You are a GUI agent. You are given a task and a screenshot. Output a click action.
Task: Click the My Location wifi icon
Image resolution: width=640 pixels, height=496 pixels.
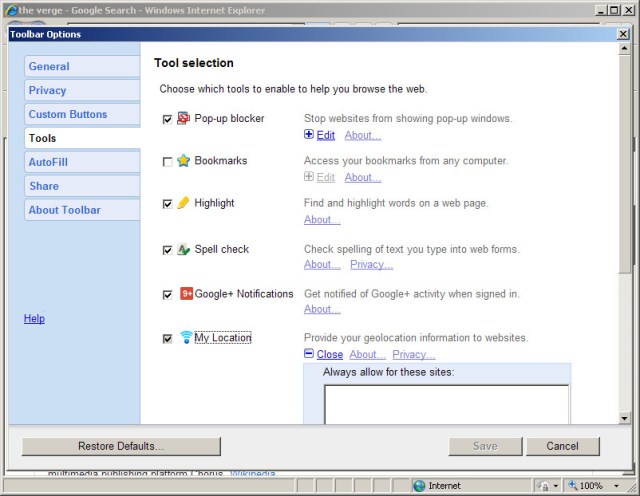pos(186,337)
